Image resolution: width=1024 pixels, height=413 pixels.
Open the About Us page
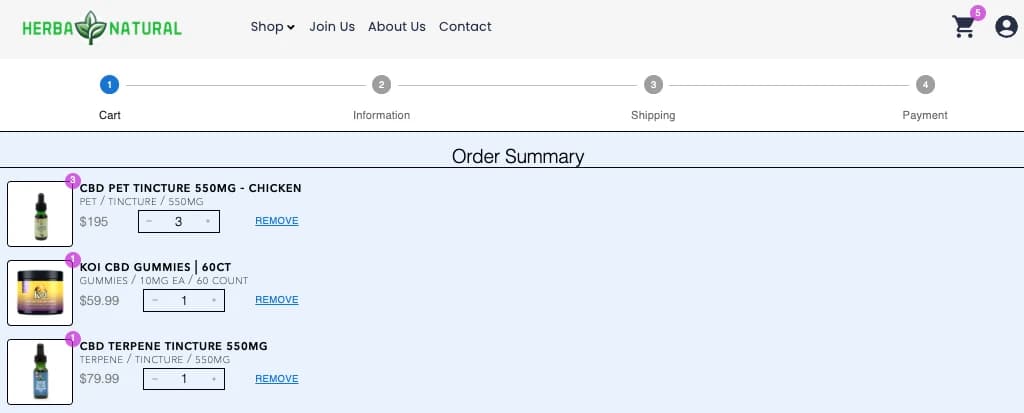click(396, 27)
